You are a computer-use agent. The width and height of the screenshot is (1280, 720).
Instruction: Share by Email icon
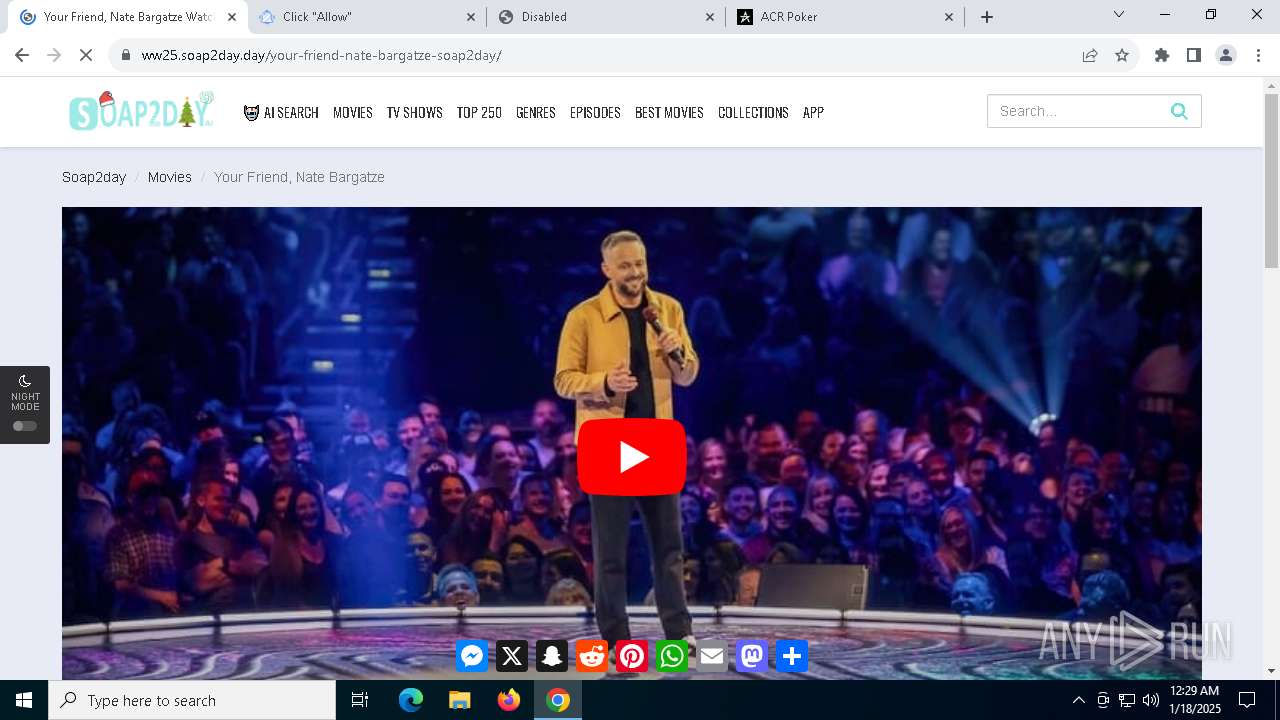(x=712, y=656)
